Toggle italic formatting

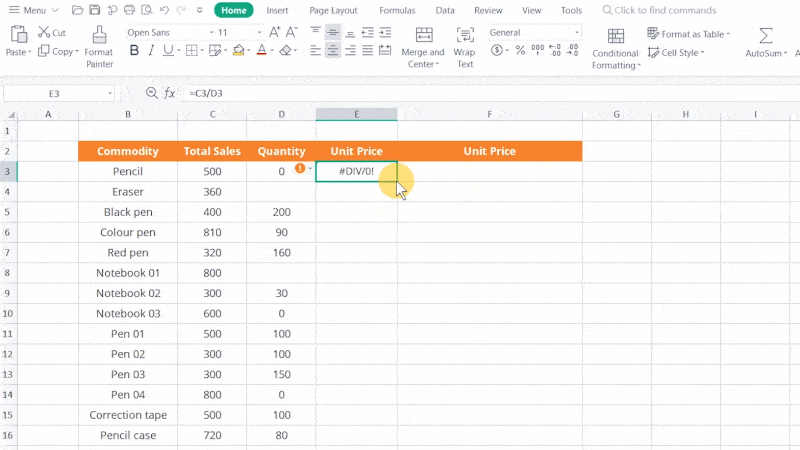click(151, 51)
